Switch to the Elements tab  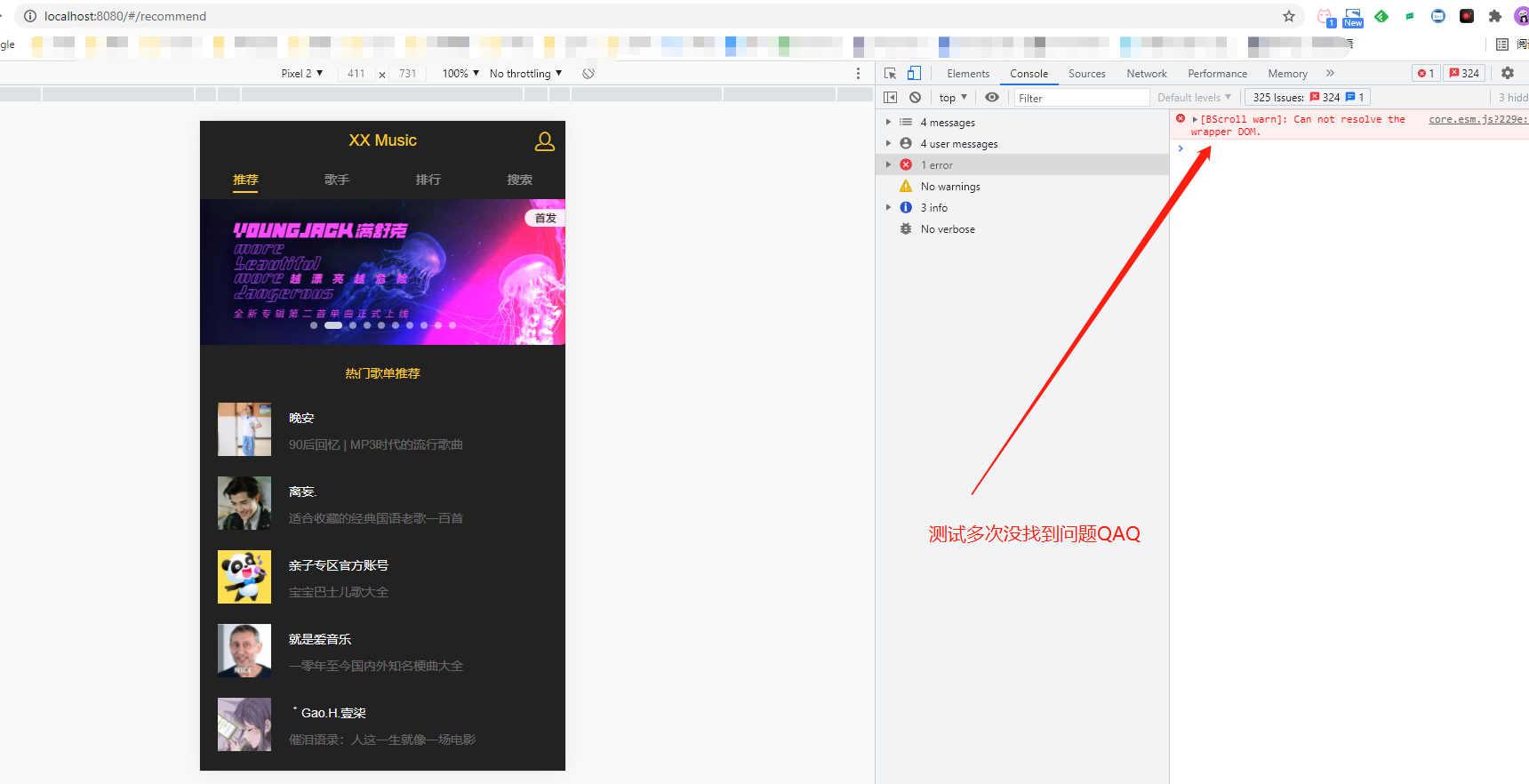click(x=968, y=74)
